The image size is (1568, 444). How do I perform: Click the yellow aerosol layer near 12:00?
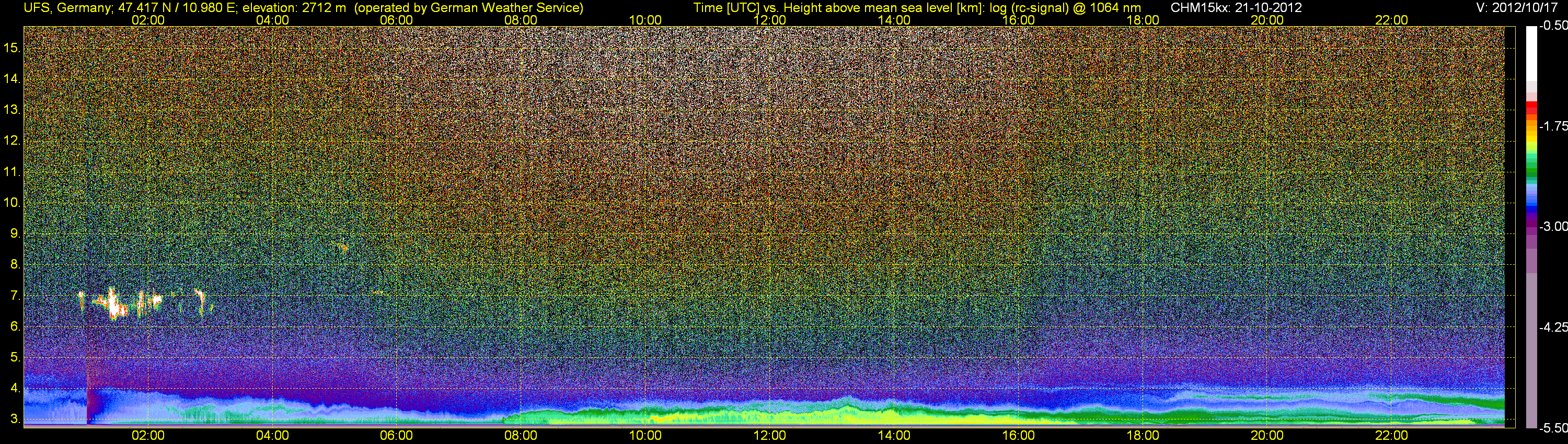pos(770,417)
